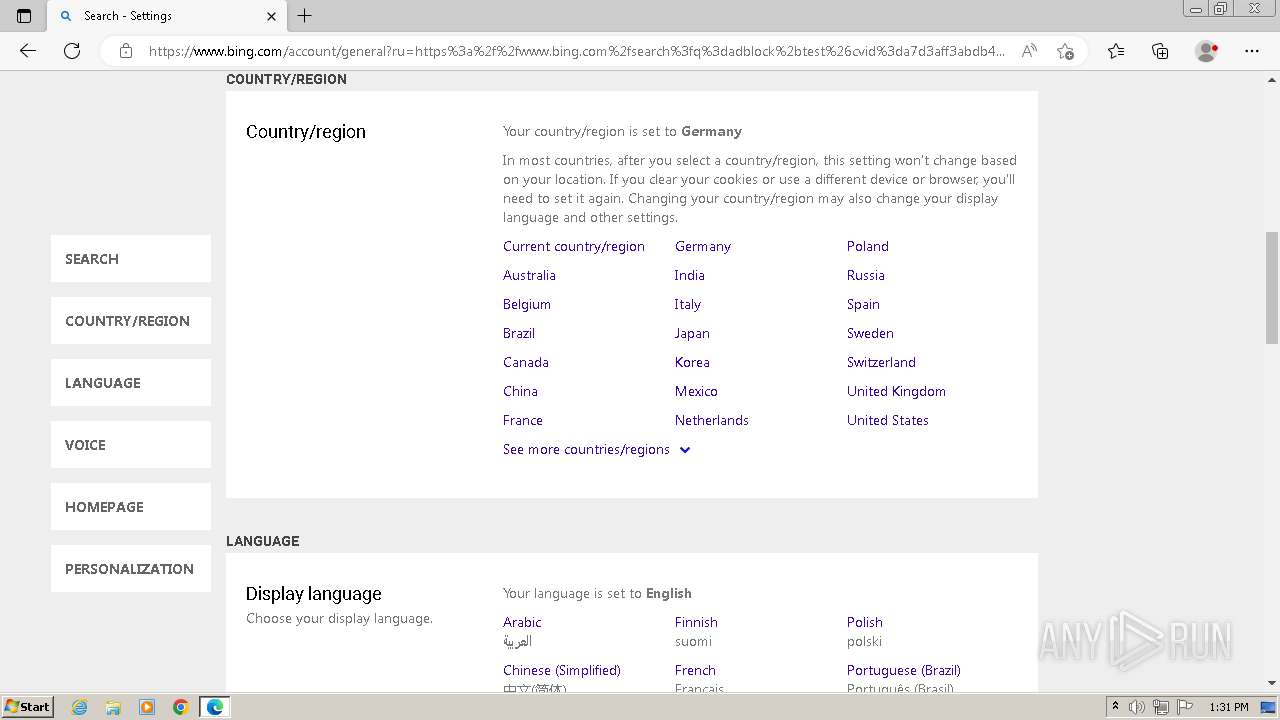Jump to COUNTRY/REGION section
This screenshot has width=1280, height=720.
(131, 321)
